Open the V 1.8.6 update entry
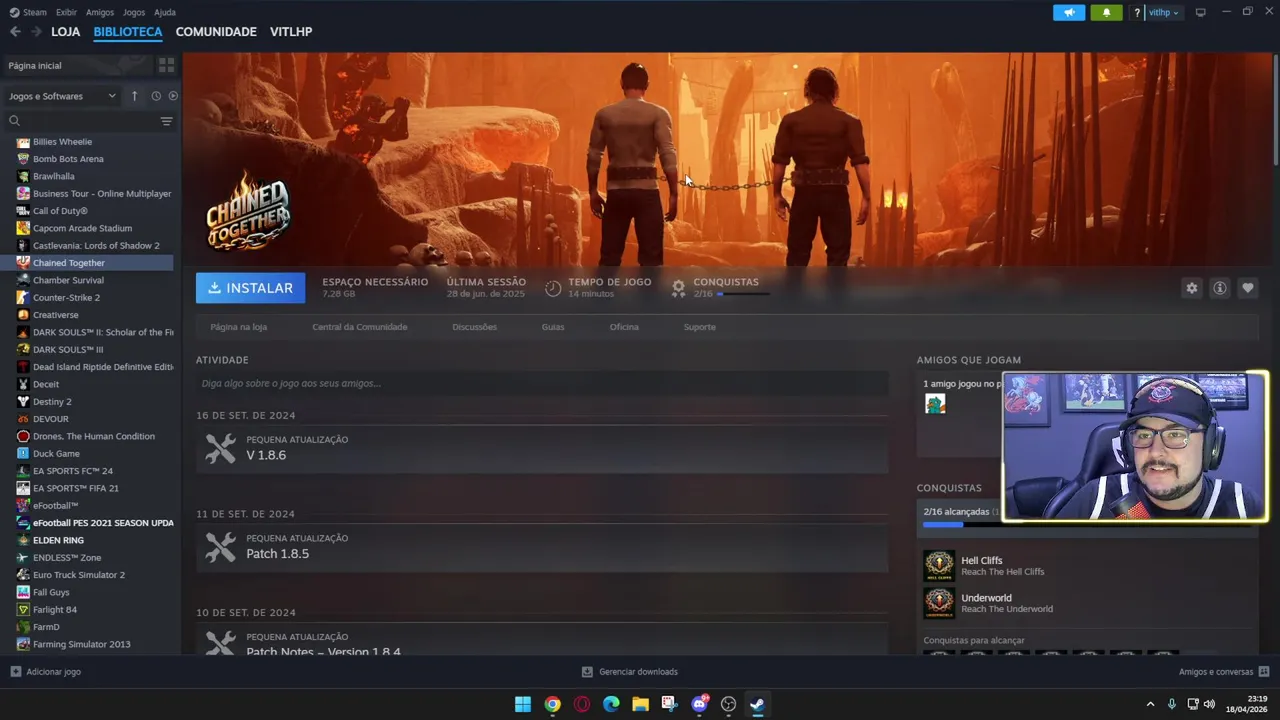 (x=542, y=449)
